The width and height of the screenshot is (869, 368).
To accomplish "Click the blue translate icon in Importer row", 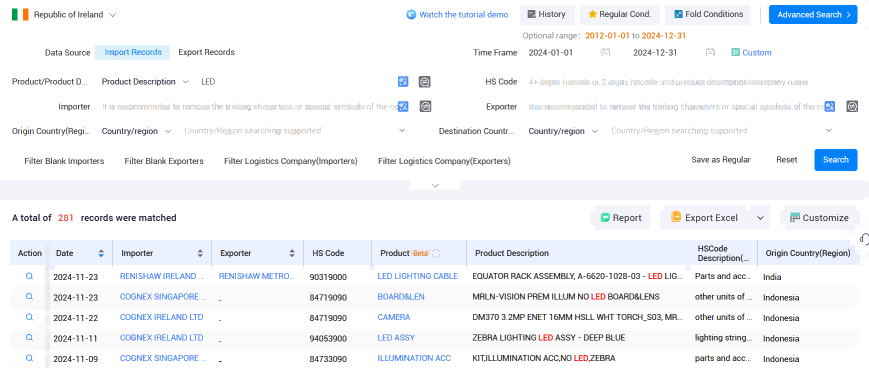I will click(x=403, y=106).
